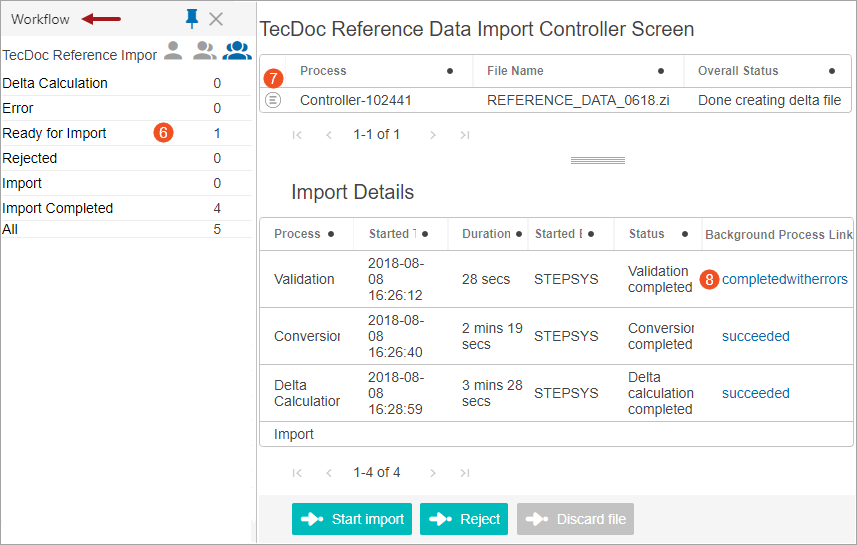Select the All workflow state

pyautogui.click(x=127, y=229)
